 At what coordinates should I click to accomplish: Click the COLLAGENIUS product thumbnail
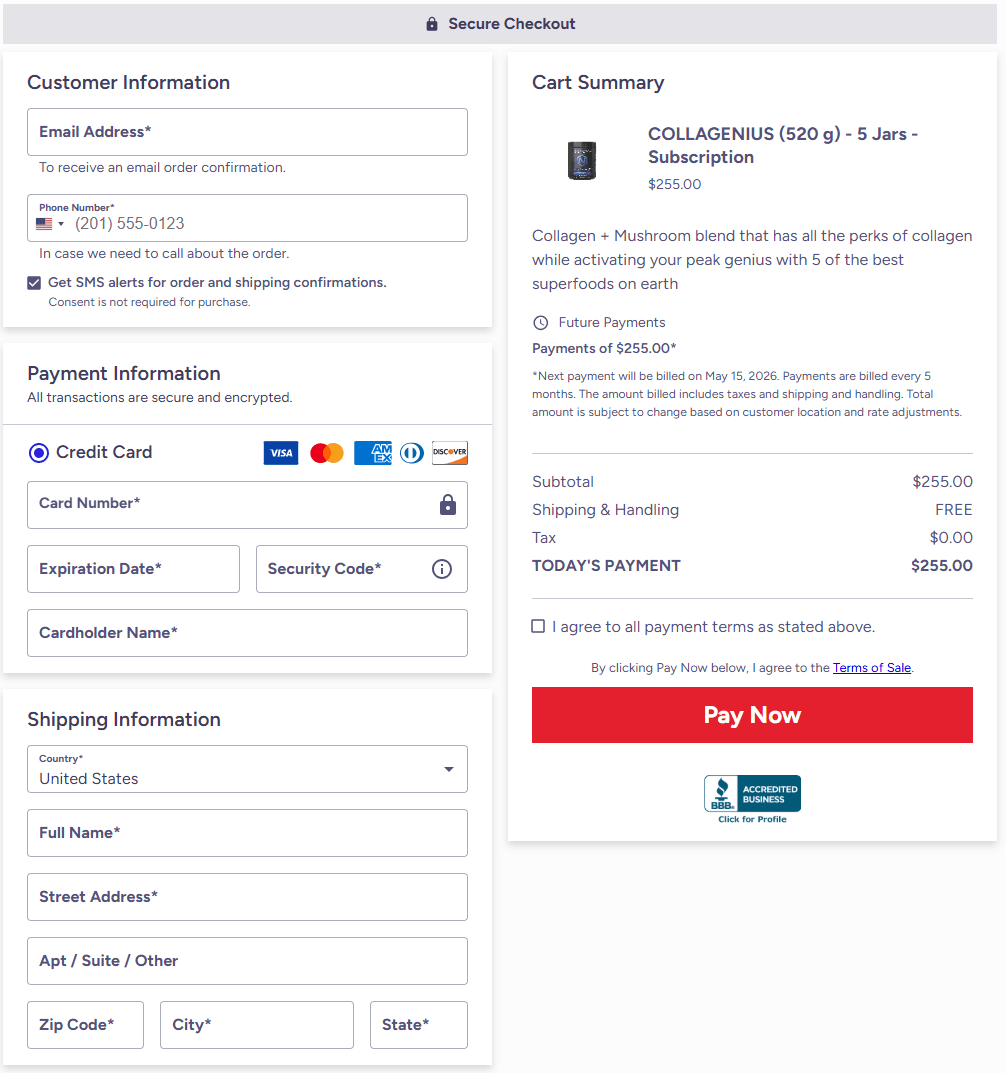582,159
